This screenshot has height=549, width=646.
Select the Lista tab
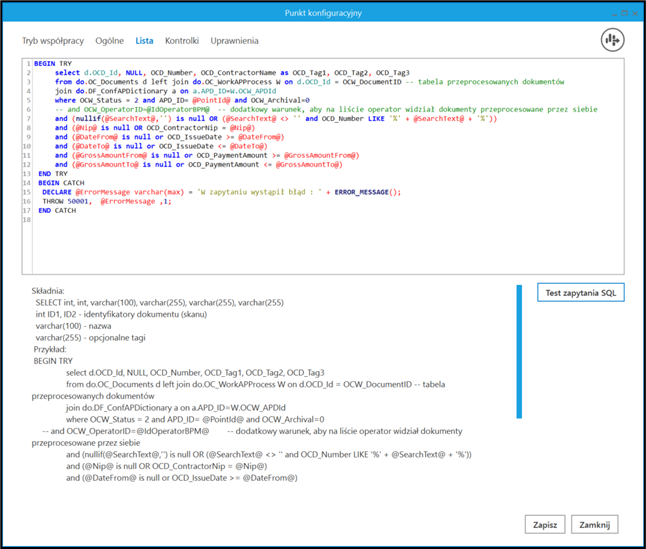tap(144, 41)
